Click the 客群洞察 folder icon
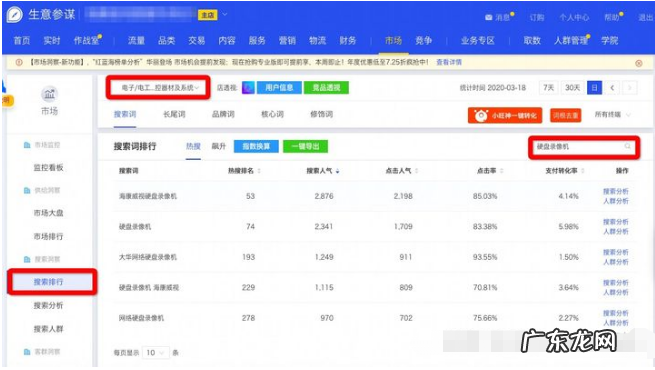Image resolution: width=655 pixels, height=370 pixels. pyautogui.click(x=27, y=352)
